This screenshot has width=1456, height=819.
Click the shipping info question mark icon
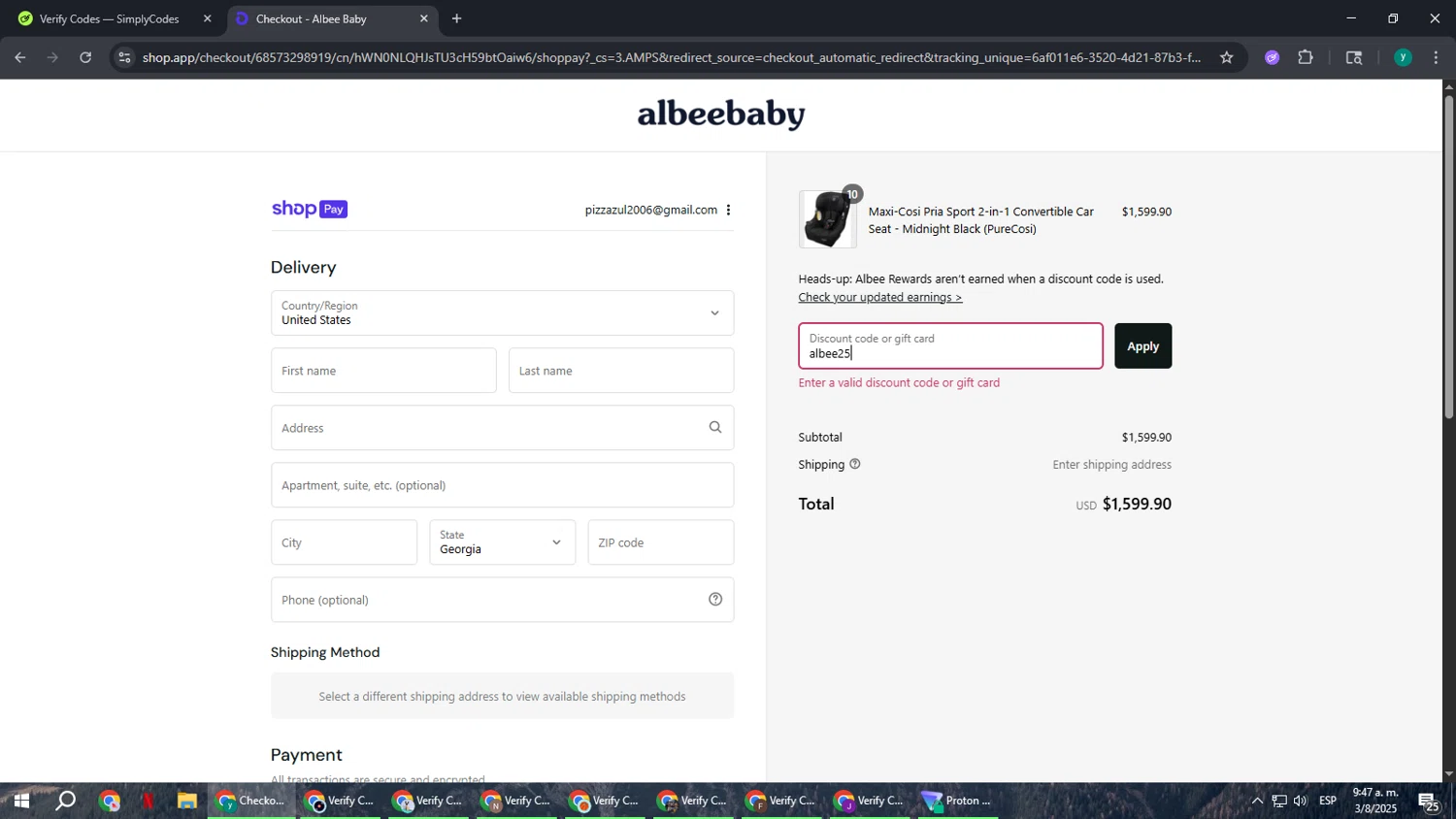coord(855,464)
